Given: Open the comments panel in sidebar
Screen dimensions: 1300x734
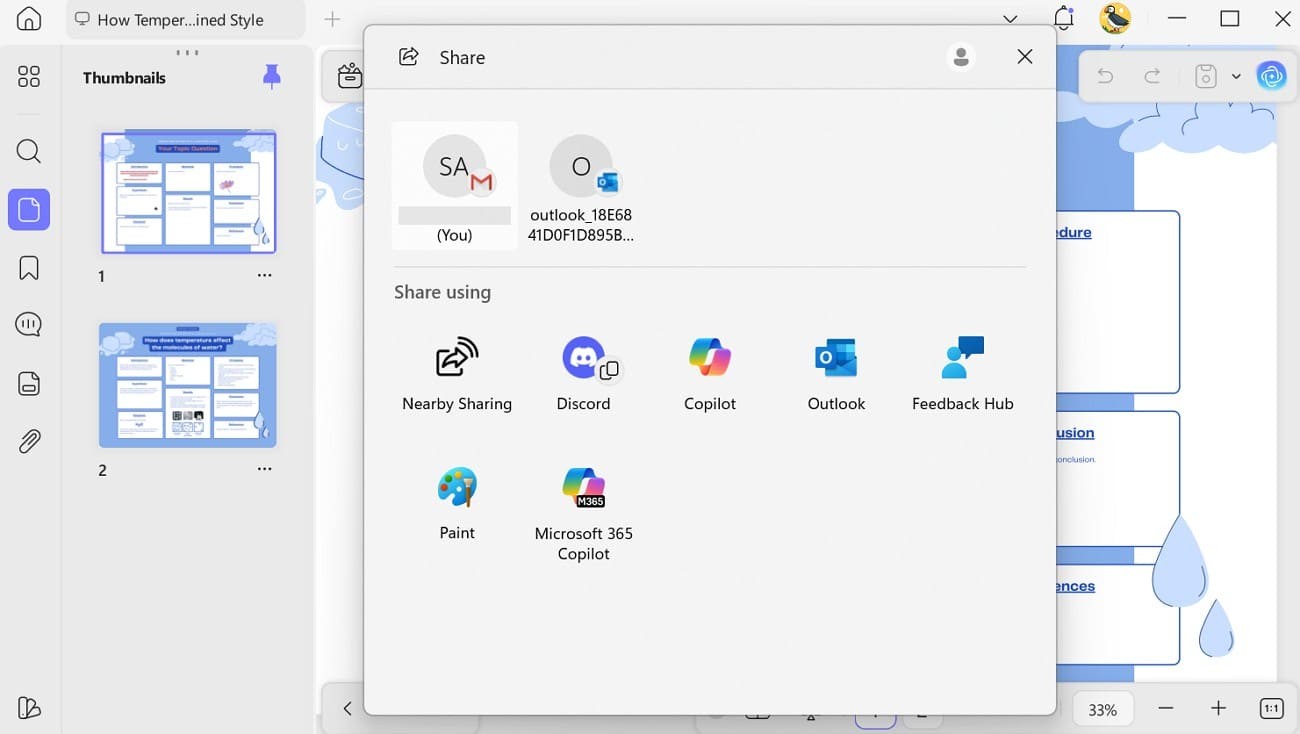Looking at the screenshot, I should coord(29,325).
